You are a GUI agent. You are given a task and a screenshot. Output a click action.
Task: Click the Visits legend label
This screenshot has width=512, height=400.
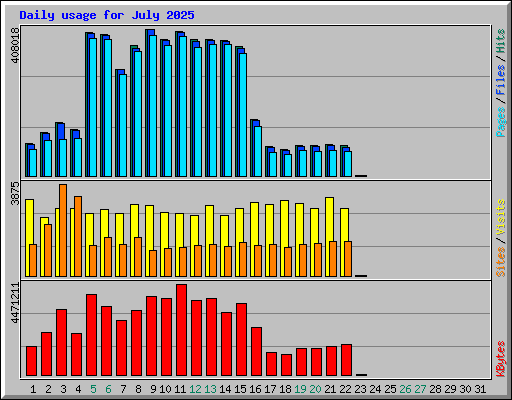(500, 217)
